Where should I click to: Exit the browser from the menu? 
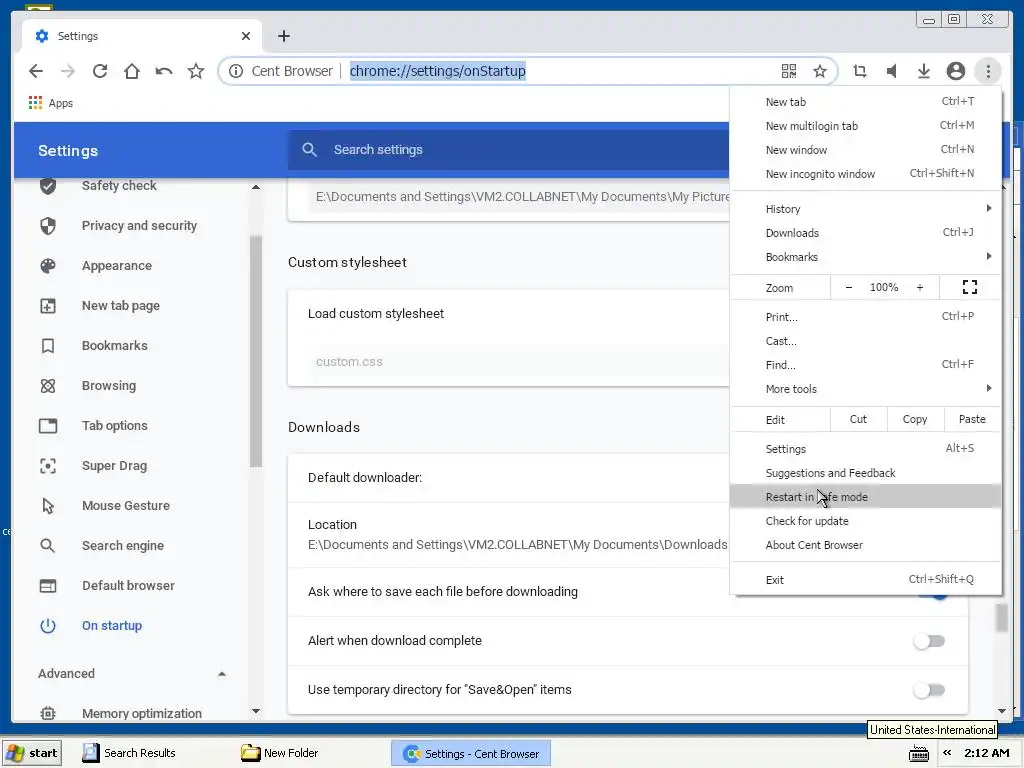pyautogui.click(x=865, y=580)
